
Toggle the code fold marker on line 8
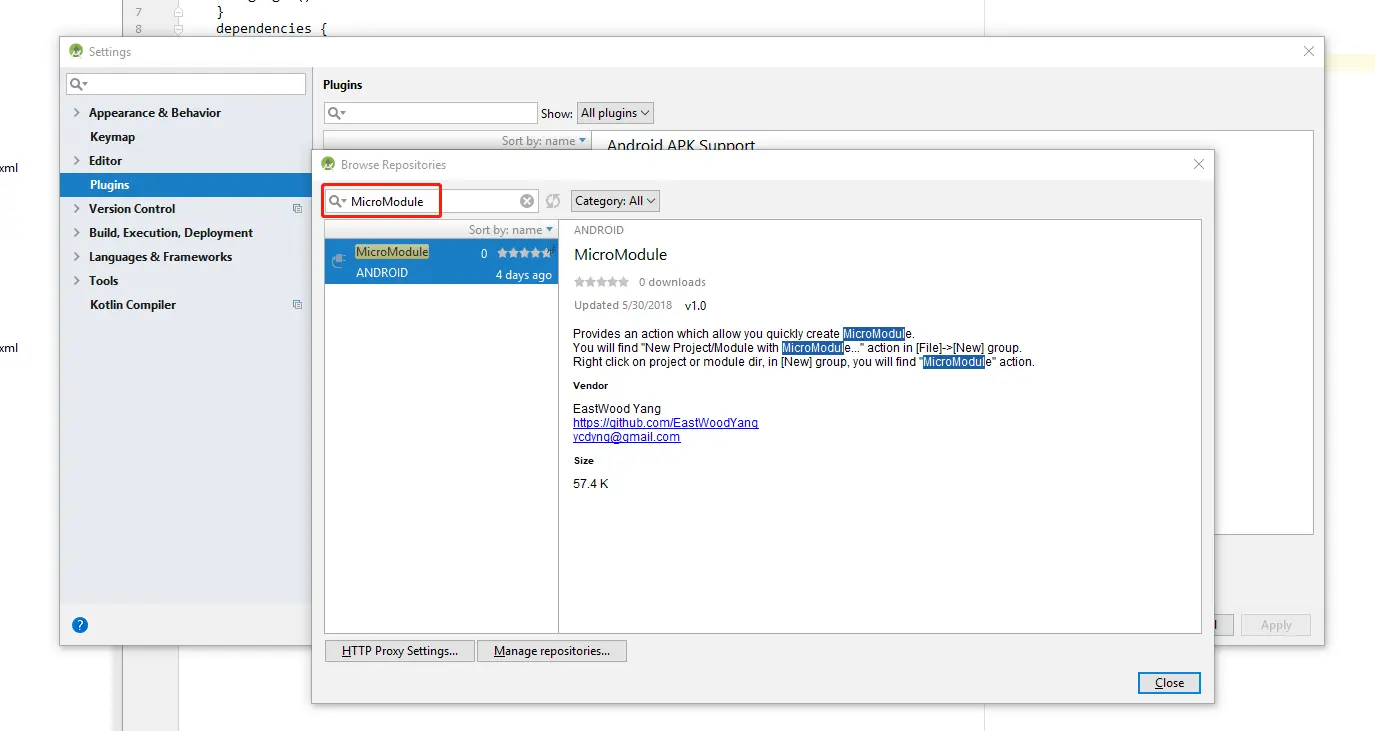pyautogui.click(x=178, y=29)
